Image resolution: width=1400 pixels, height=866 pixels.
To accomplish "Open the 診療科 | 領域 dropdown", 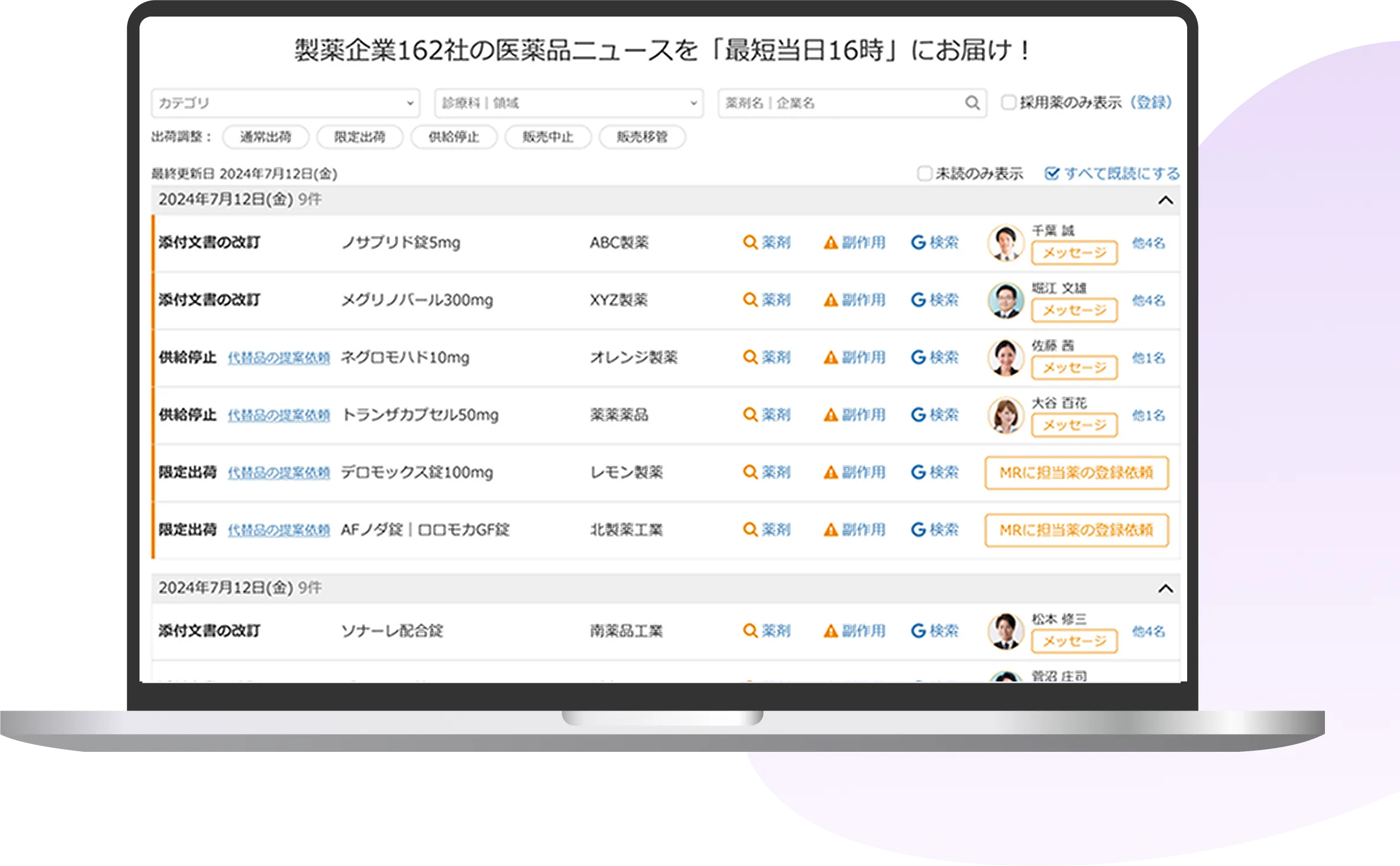I will pyautogui.click(x=569, y=103).
